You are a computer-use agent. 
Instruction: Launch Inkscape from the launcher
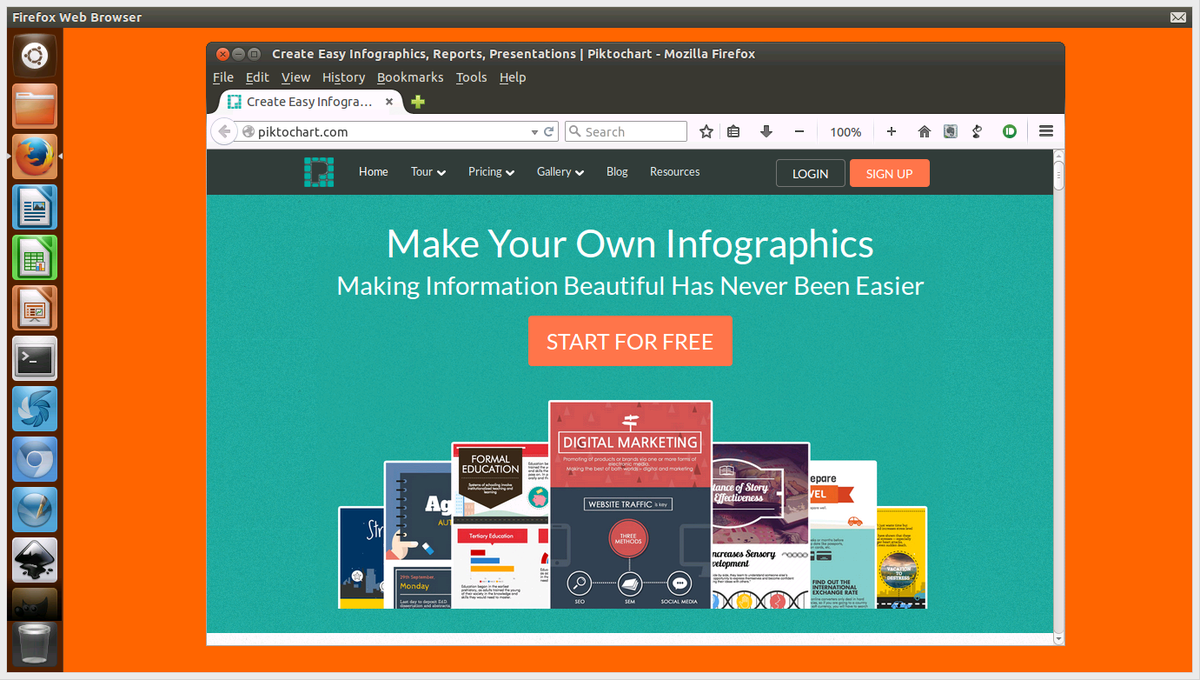[x=35, y=561]
